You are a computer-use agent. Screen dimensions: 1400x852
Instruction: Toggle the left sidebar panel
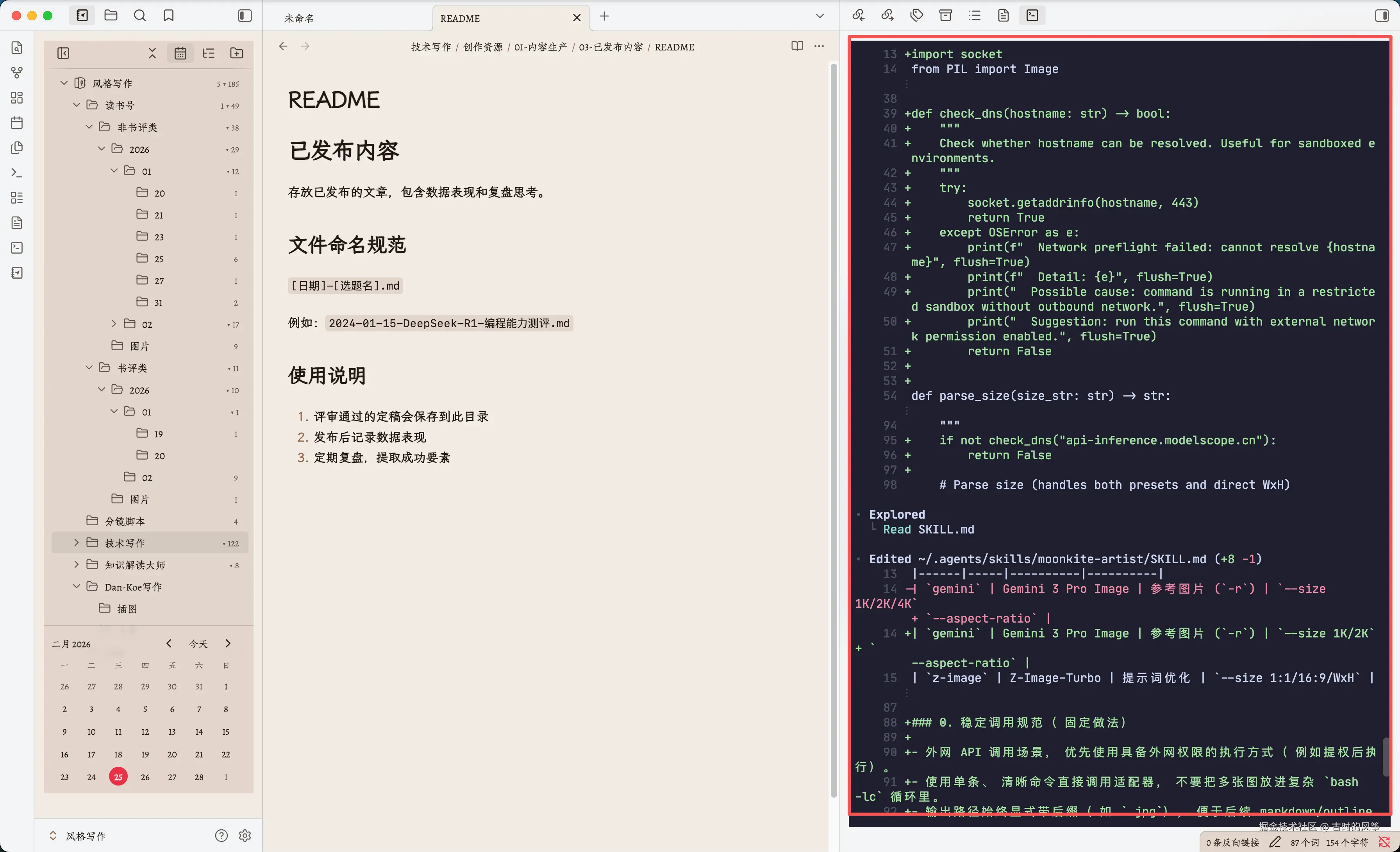[x=244, y=15]
